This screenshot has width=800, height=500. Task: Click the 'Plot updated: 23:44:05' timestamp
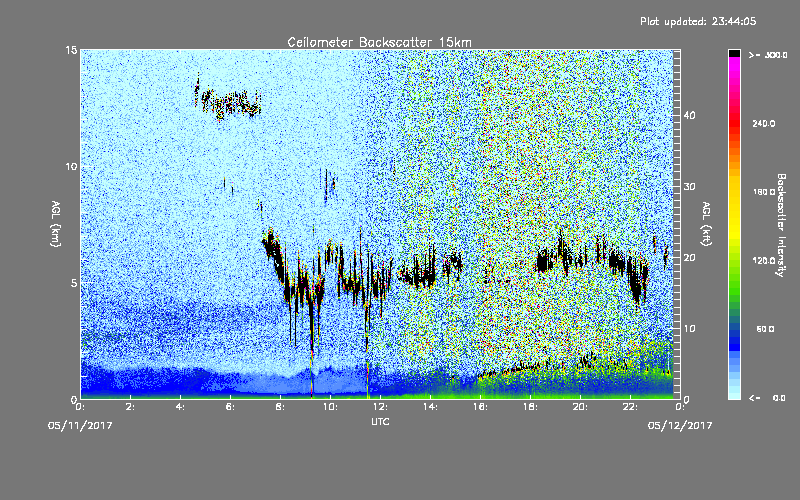[698, 21]
